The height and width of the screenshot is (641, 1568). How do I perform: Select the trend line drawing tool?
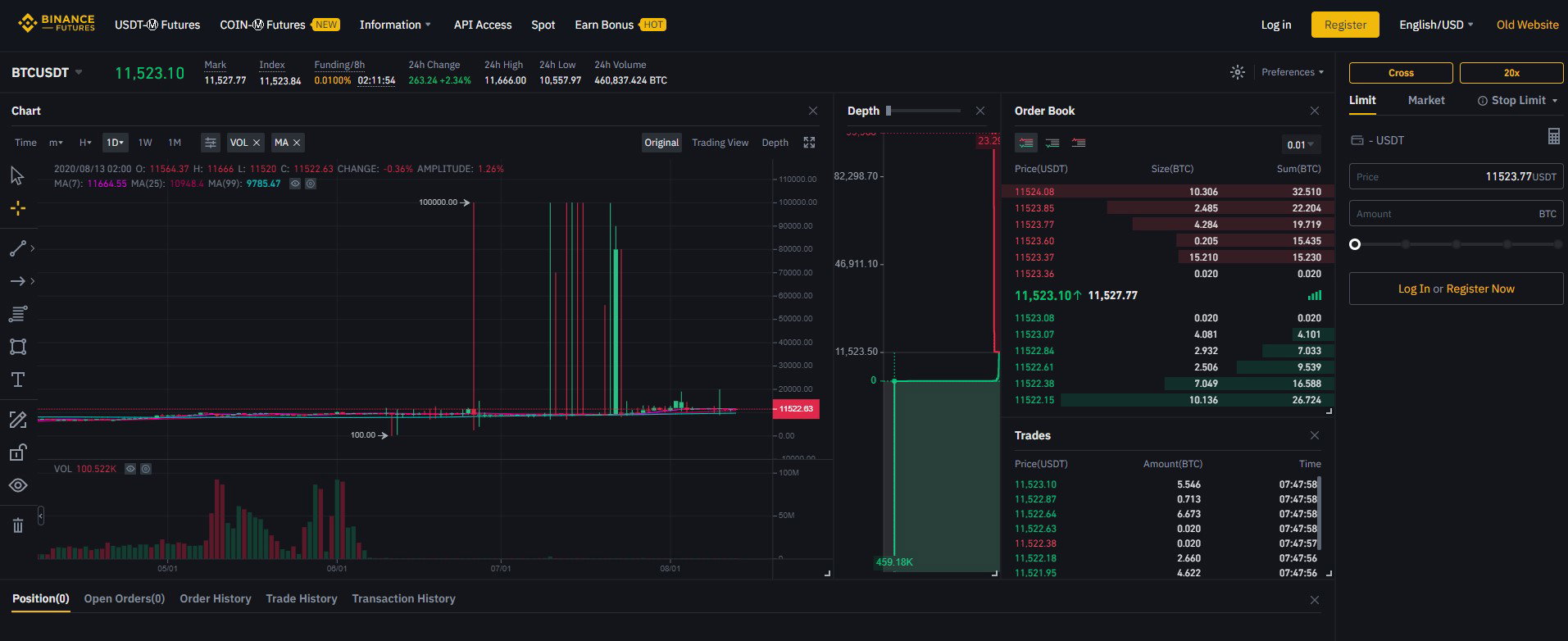point(18,248)
